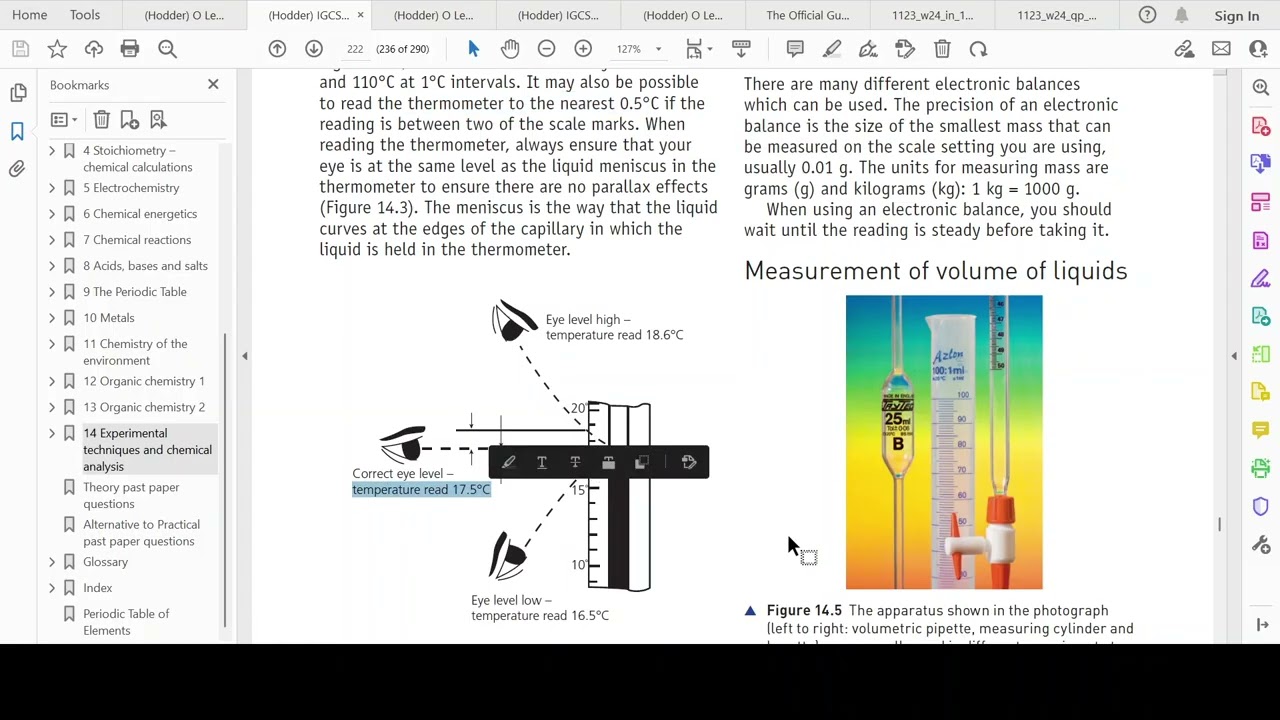This screenshot has width=1280, height=720.
Task: Toggle the attachments paperclip panel
Action: [18, 169]
